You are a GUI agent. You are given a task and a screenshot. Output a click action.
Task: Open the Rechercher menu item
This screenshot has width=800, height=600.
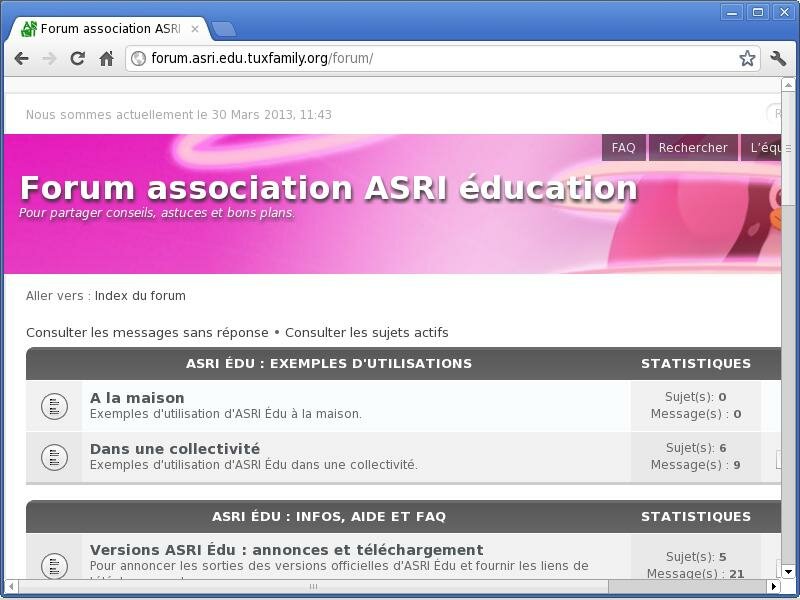click(693, 147)
